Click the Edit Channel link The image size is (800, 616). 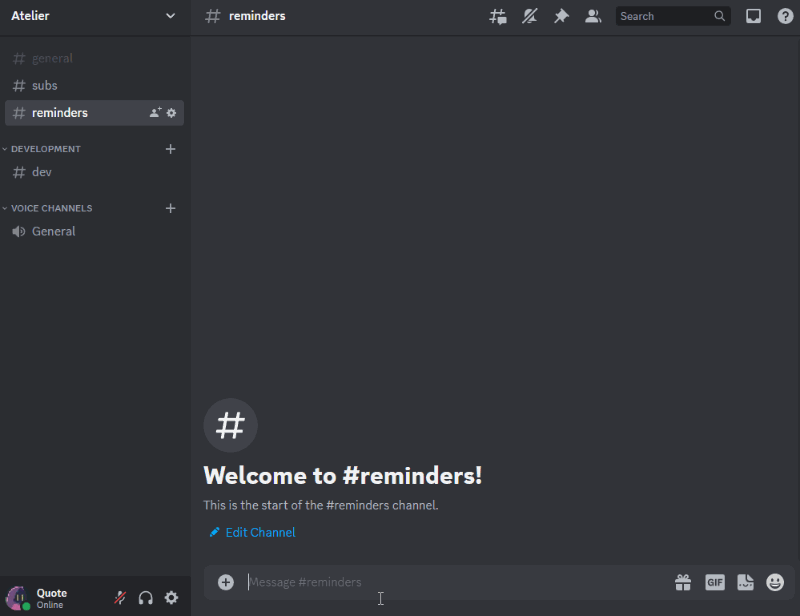click(x=260, y=532)
